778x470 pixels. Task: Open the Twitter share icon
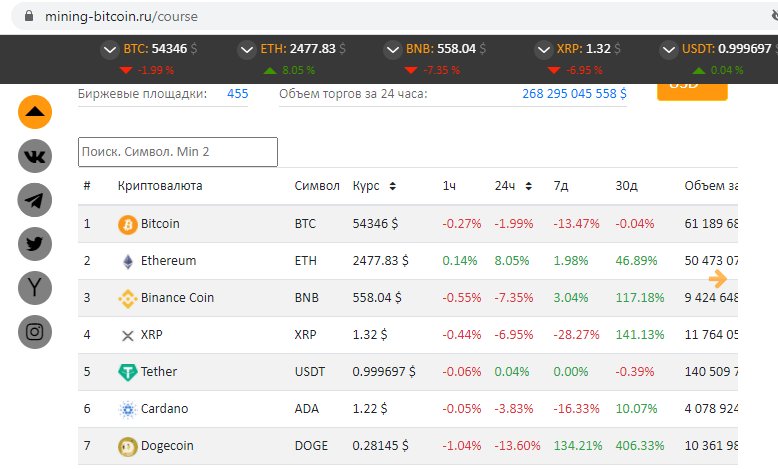(x=35, y=244)
